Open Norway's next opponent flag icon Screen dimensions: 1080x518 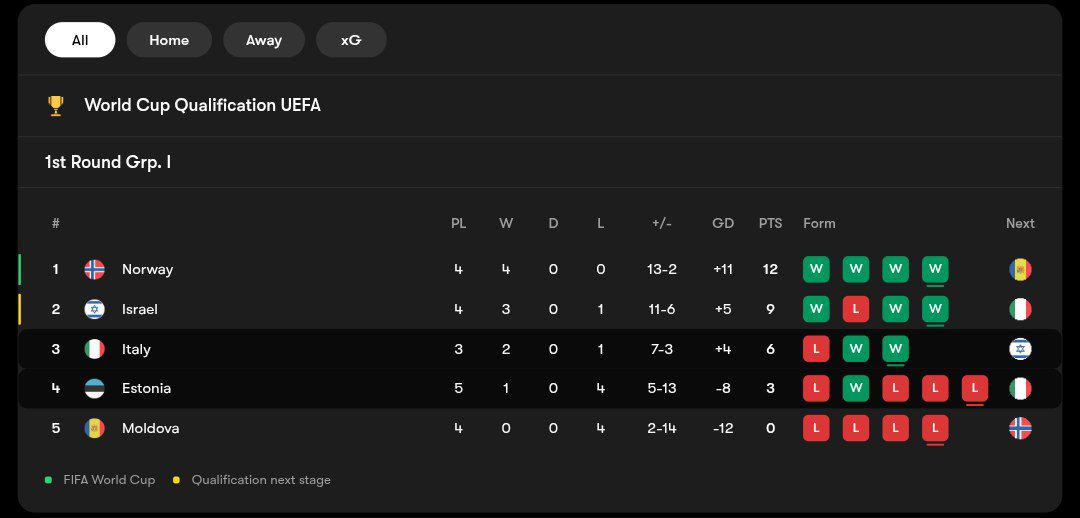1020,269
